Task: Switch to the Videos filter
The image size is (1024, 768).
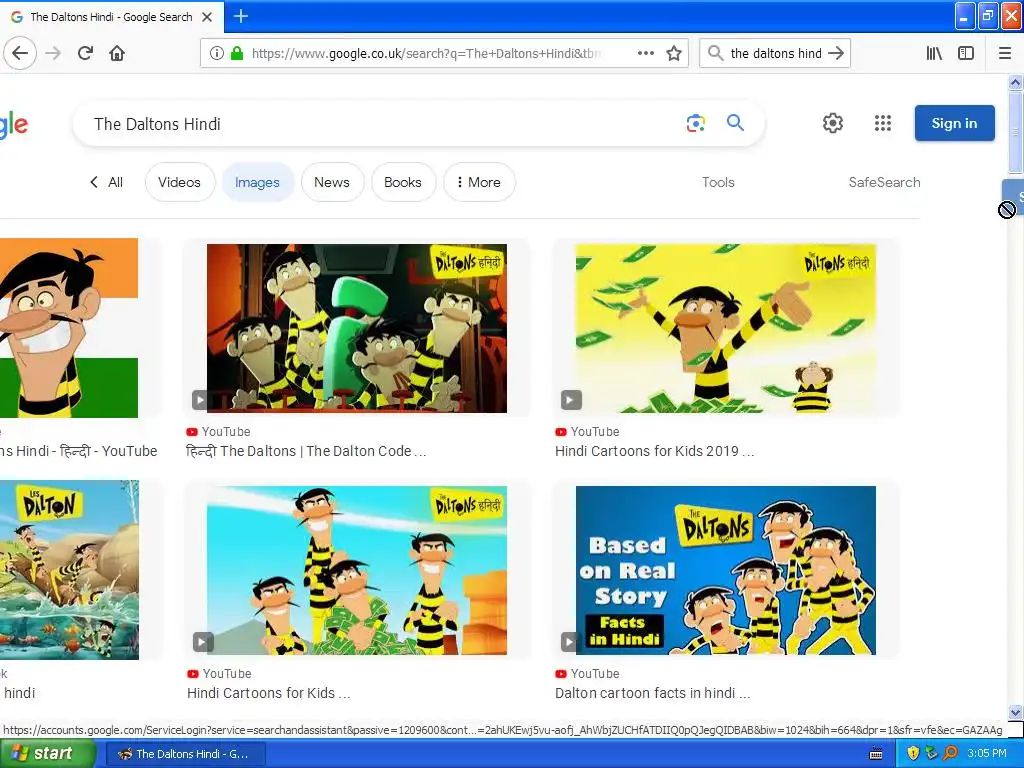Action: [x=179, y=182]
